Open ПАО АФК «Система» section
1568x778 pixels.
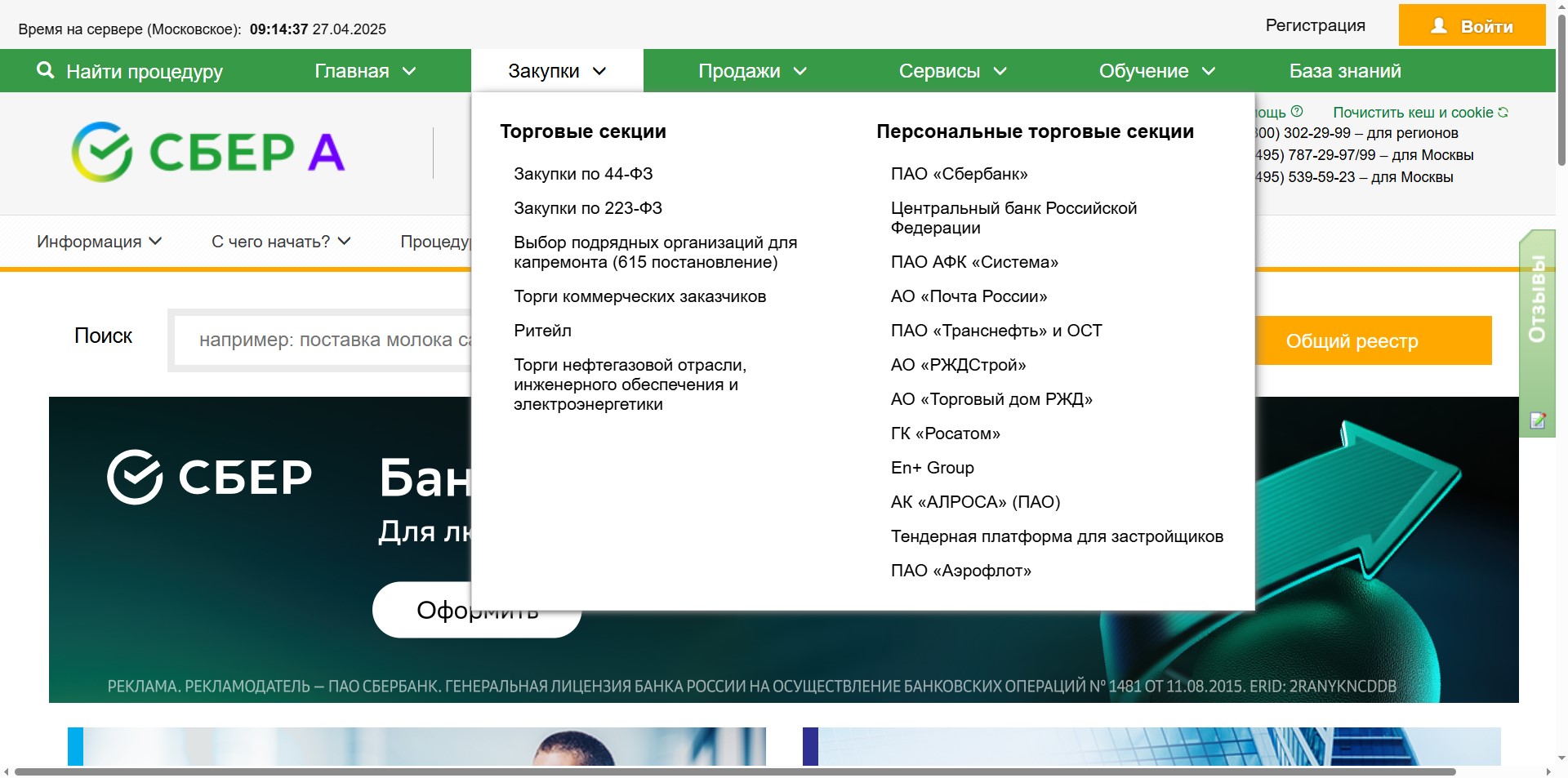tap(974, 262)
